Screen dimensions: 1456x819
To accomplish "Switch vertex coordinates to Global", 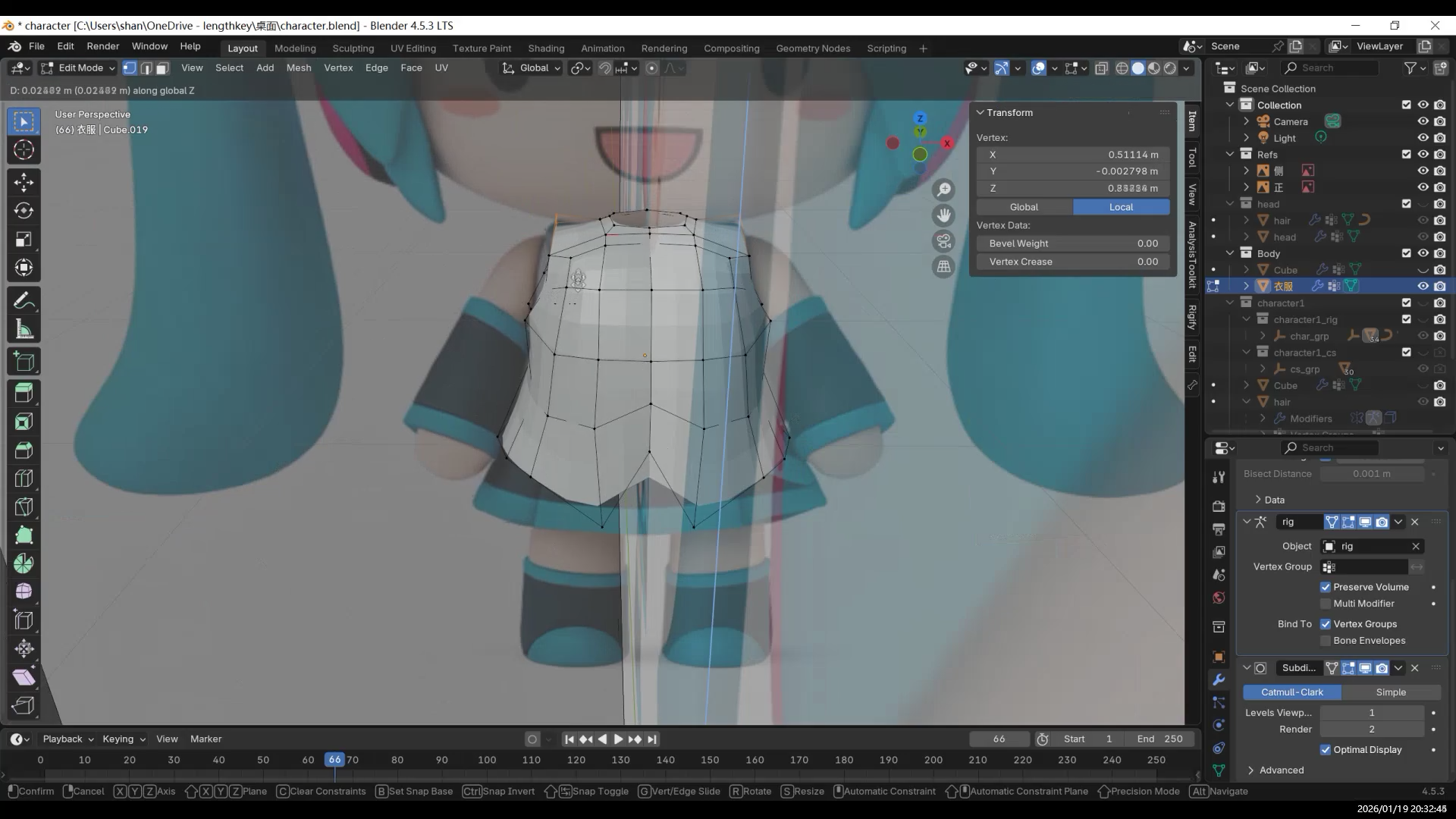I will point(1024,207).
